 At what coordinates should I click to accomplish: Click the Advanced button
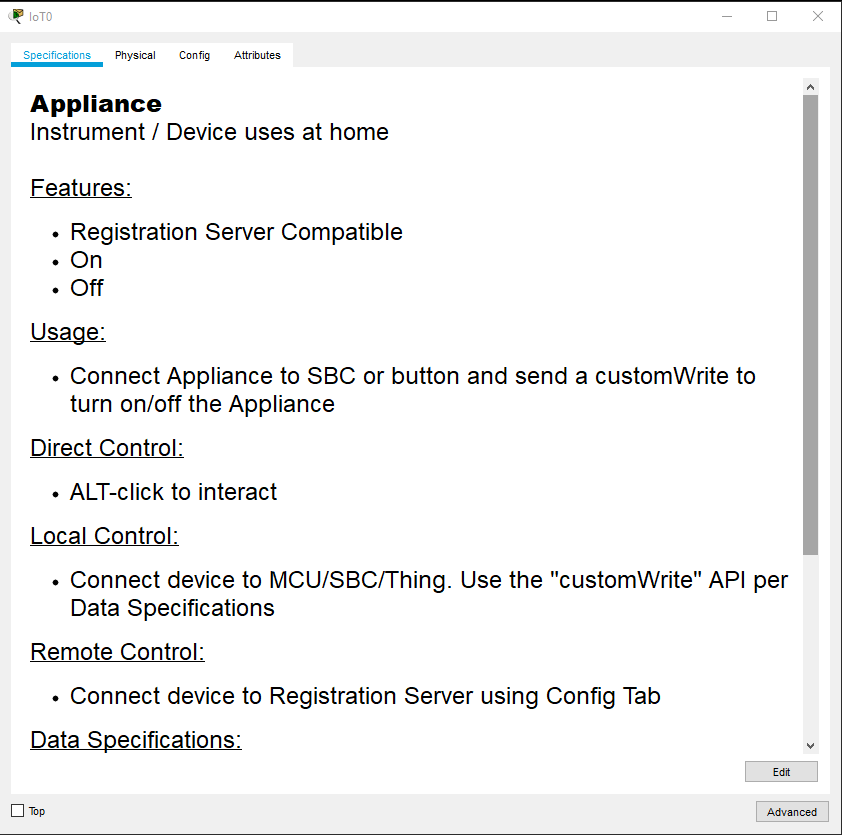[791, 812]
